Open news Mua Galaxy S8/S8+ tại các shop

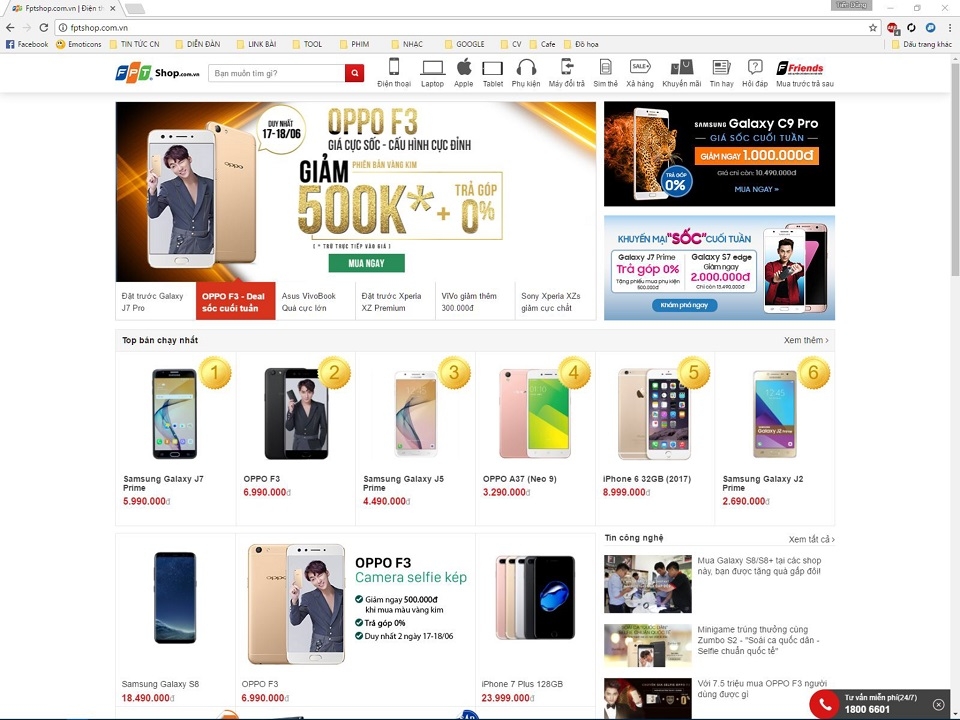[x=759, y=566]
